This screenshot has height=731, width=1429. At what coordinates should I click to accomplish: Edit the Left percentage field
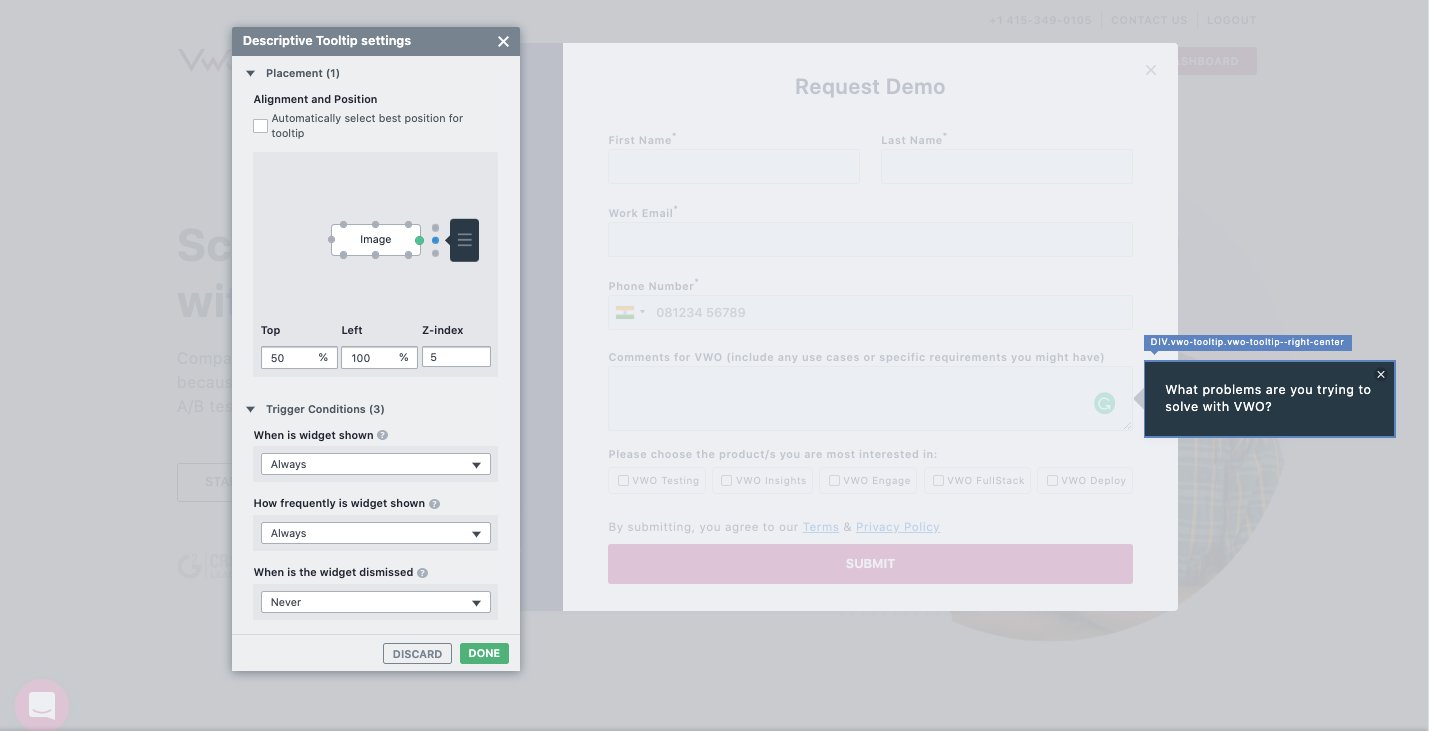379,357
